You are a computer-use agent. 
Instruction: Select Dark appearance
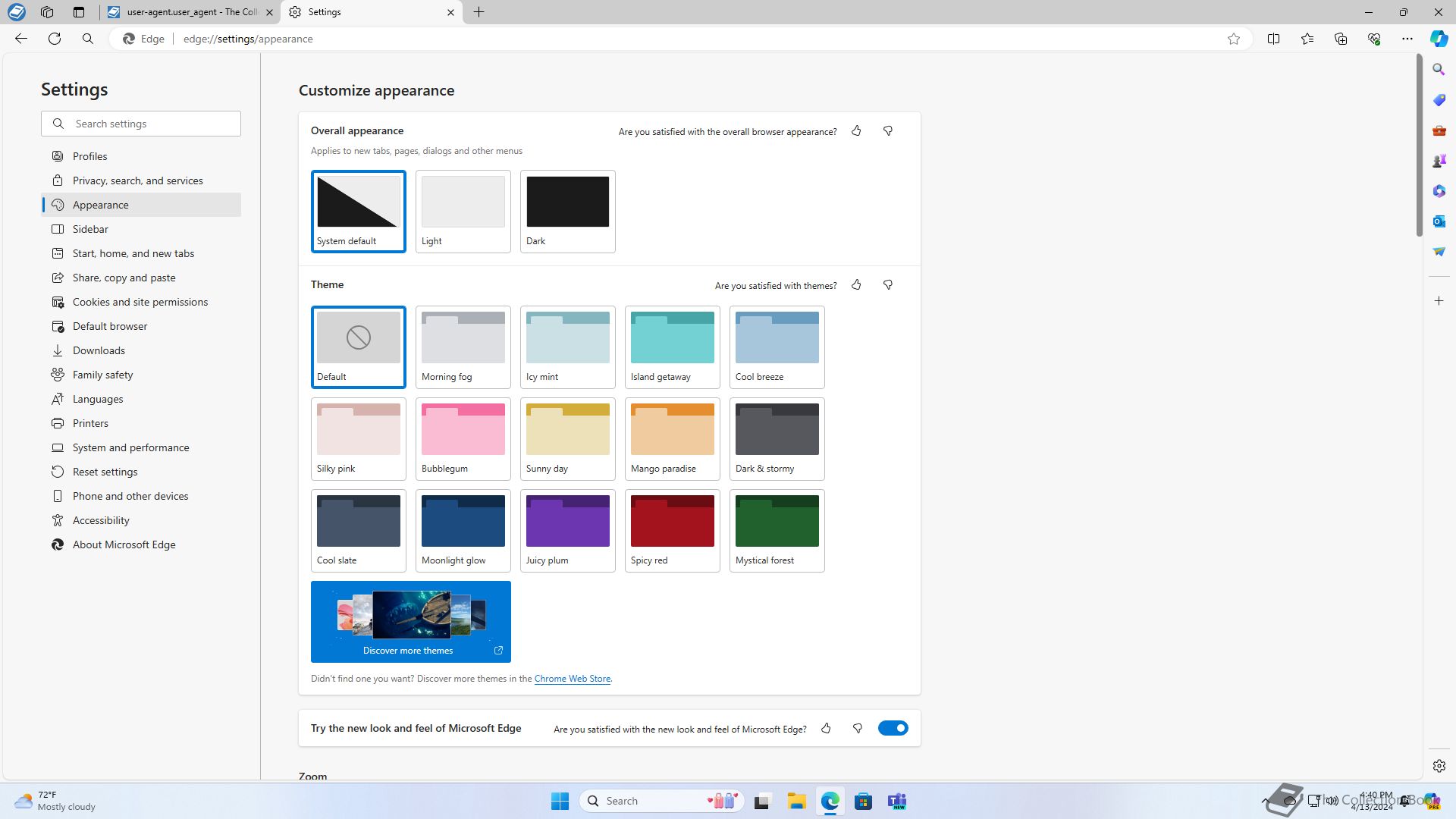pos(568,211)
